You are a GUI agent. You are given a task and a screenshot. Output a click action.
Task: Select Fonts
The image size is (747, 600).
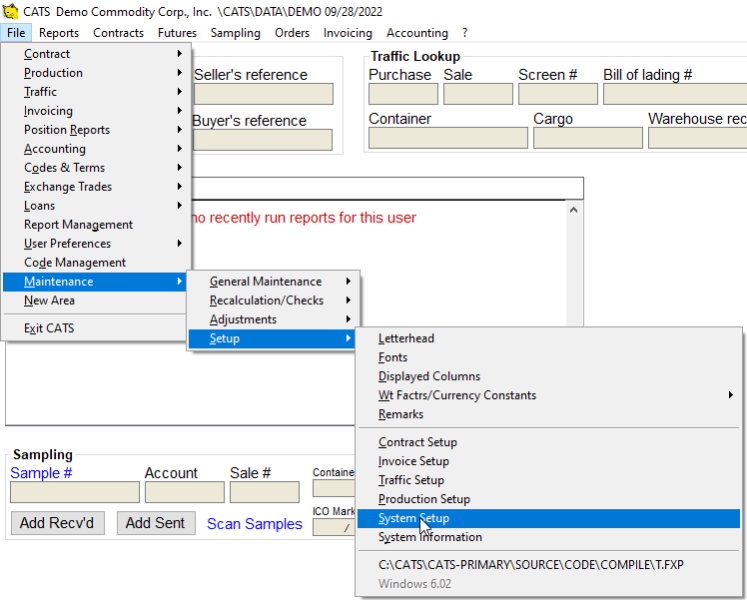(x=549, y=357)
